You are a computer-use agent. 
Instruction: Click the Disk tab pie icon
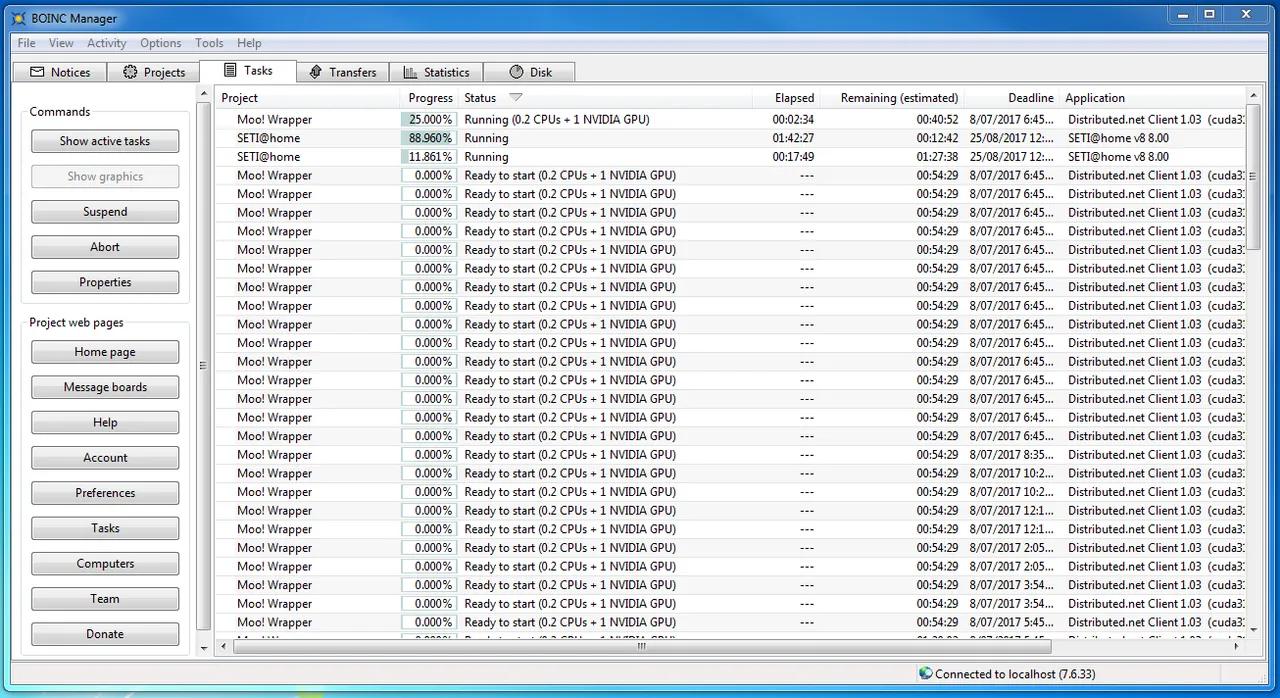[516, 72]
